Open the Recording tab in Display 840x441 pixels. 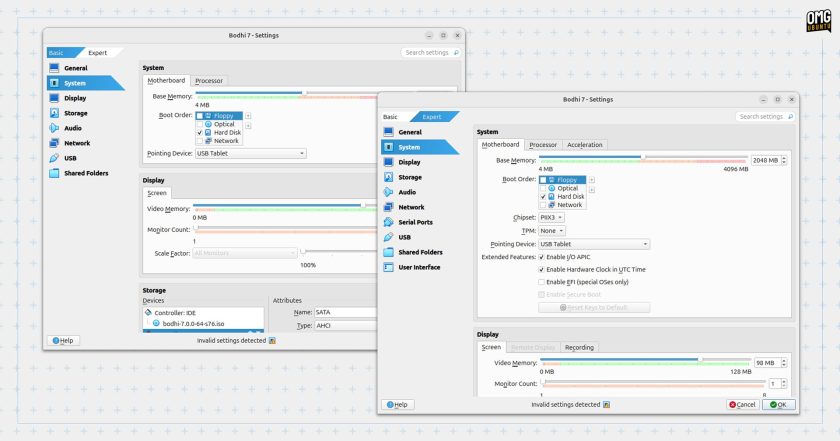(x=579, y=347)
